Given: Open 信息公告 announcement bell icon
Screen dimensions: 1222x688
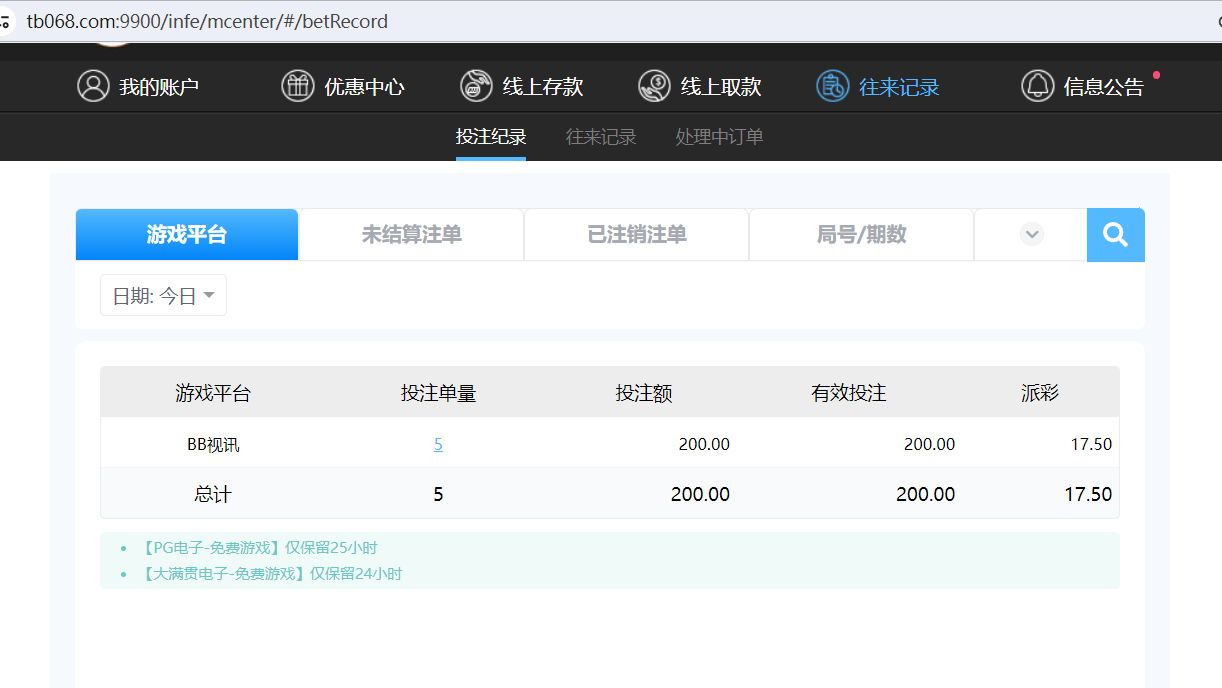Looking at the screenshot, I should tap(1037, 86).
